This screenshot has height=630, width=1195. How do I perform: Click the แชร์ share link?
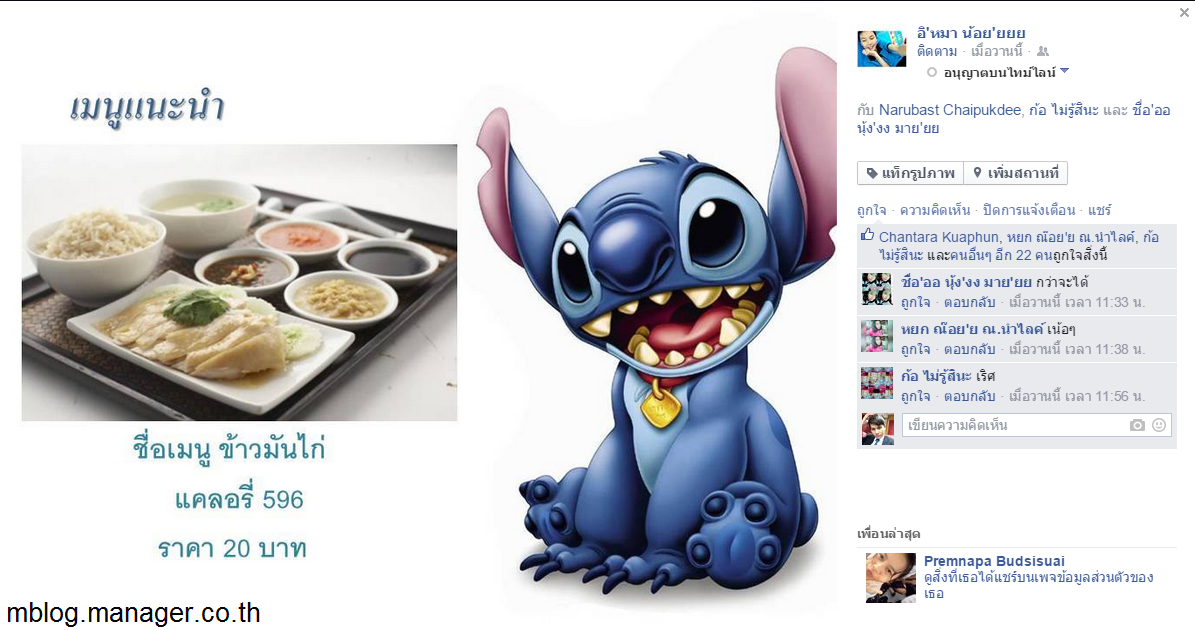click(1100, 210)
